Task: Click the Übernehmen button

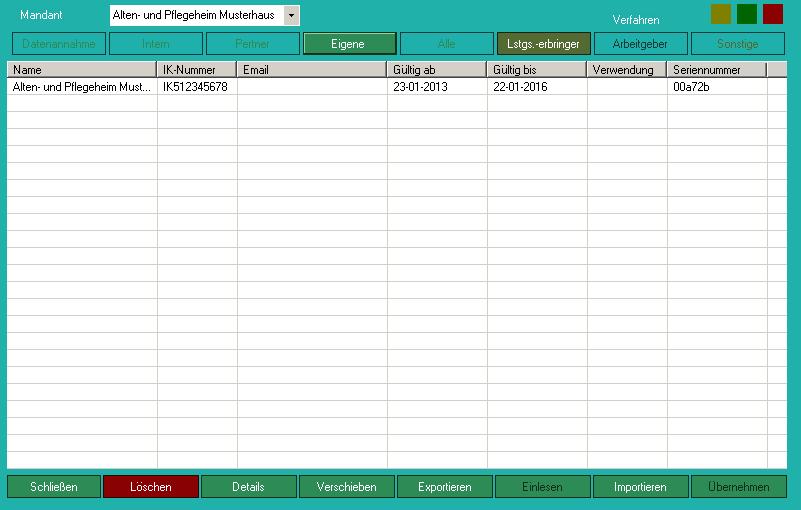Action: (x=739, y=486)
